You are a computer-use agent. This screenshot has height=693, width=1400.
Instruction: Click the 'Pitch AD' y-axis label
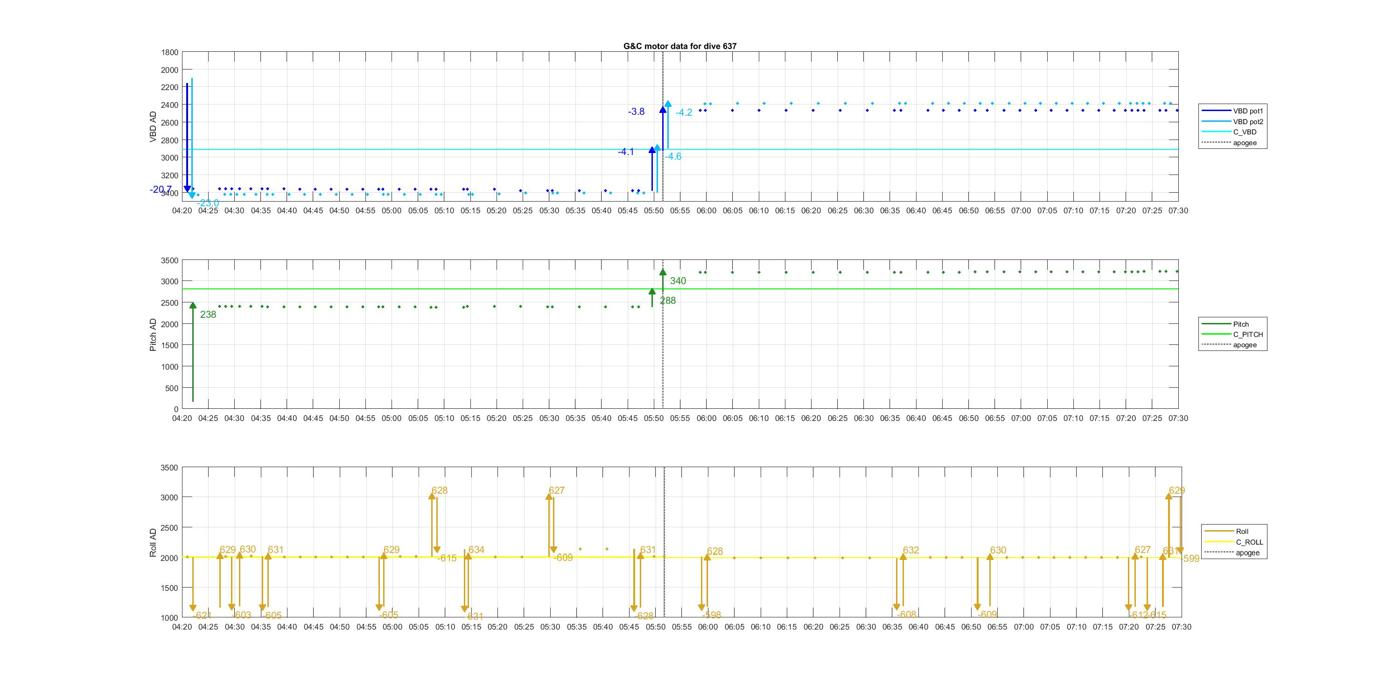(x=154, y=334)
